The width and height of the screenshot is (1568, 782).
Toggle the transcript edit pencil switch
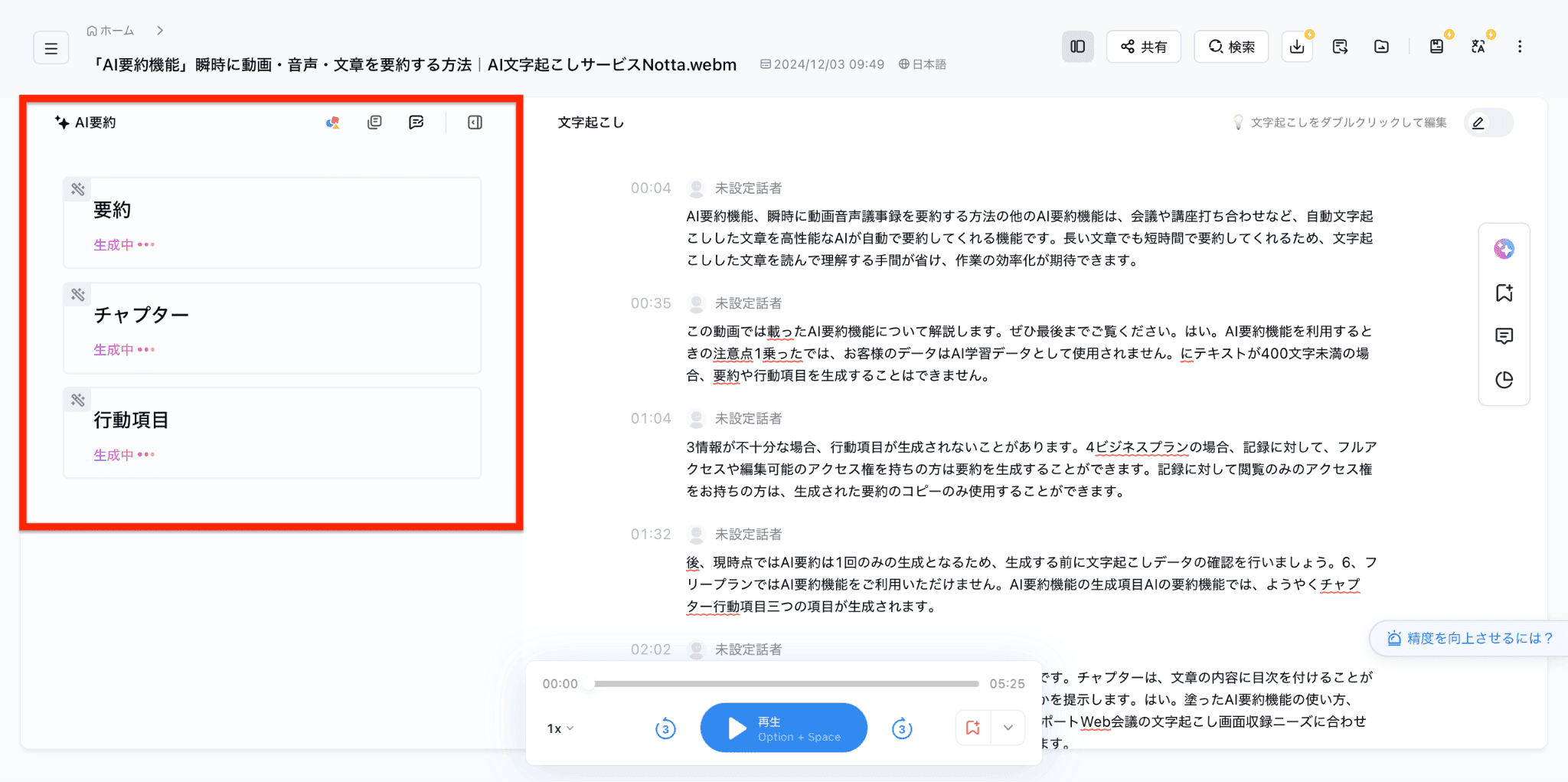1488,123
